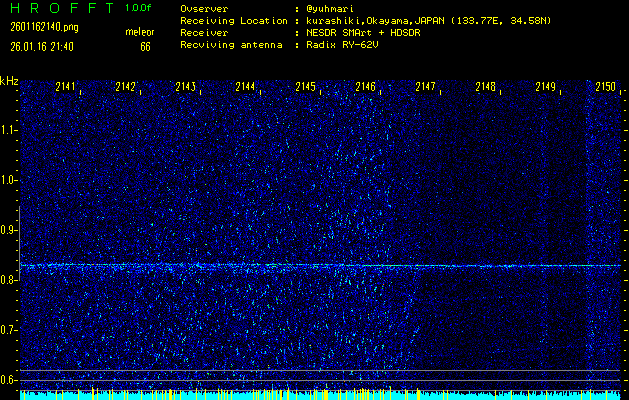Click the 2141 time marker
Viewport: 629px width, 400px height.
(x=66, y=87)
